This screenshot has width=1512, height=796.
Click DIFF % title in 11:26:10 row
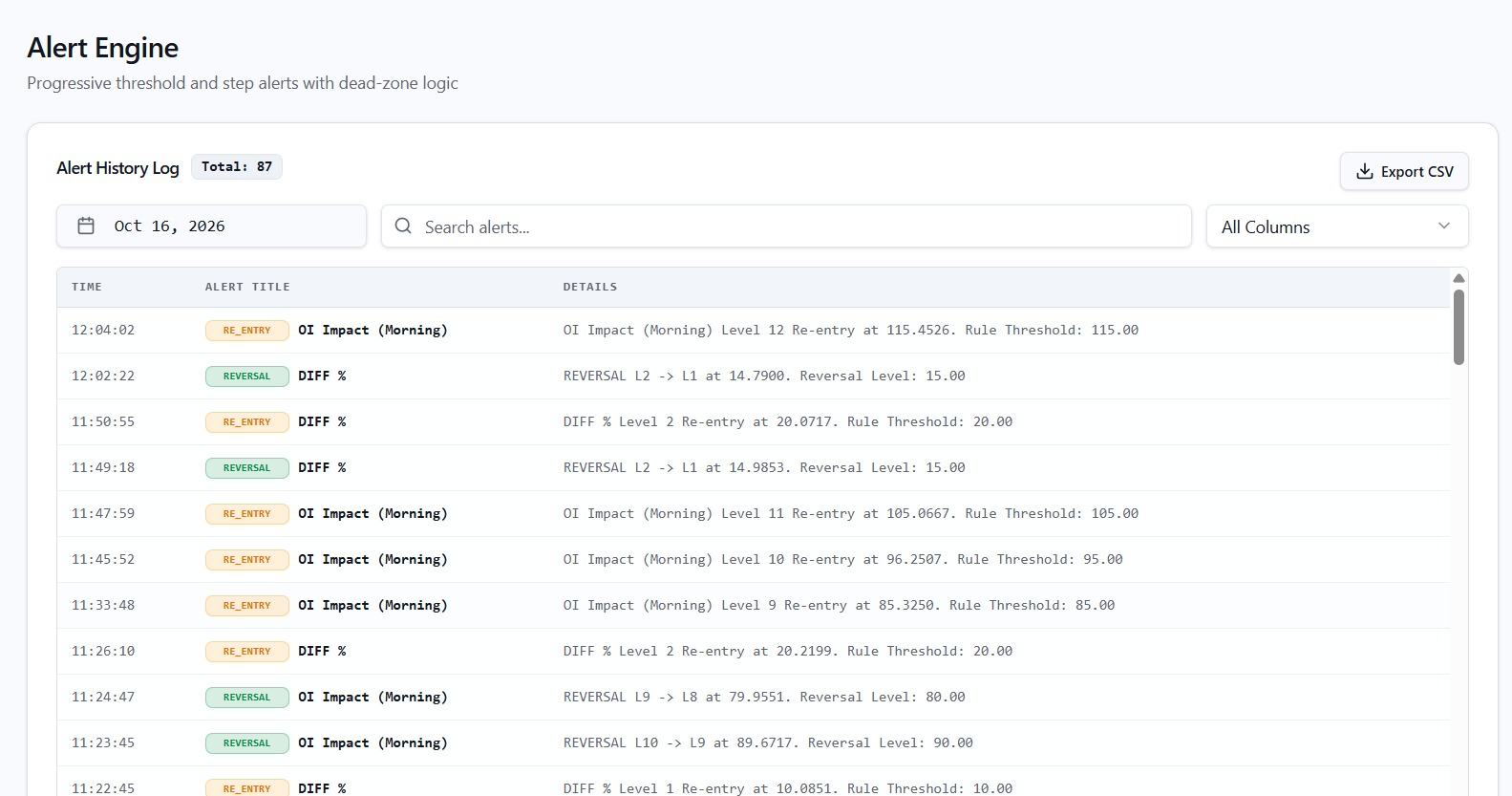click(322, 652)
